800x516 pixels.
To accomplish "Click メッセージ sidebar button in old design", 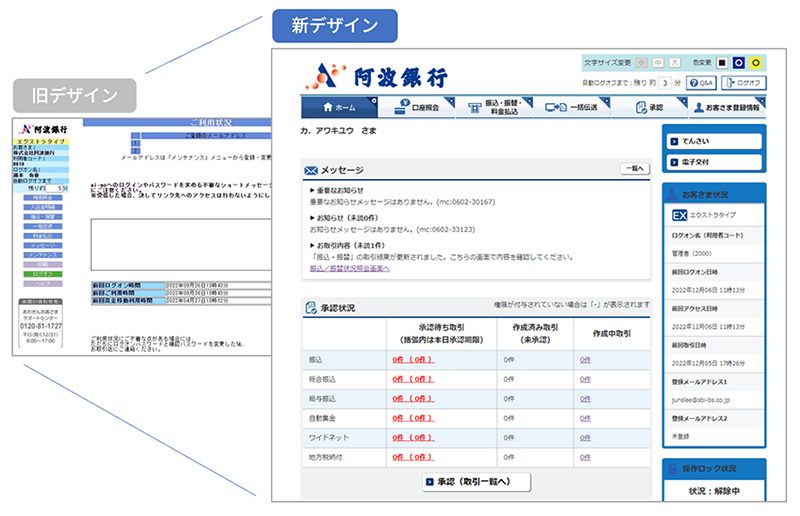I will [43, 245].
